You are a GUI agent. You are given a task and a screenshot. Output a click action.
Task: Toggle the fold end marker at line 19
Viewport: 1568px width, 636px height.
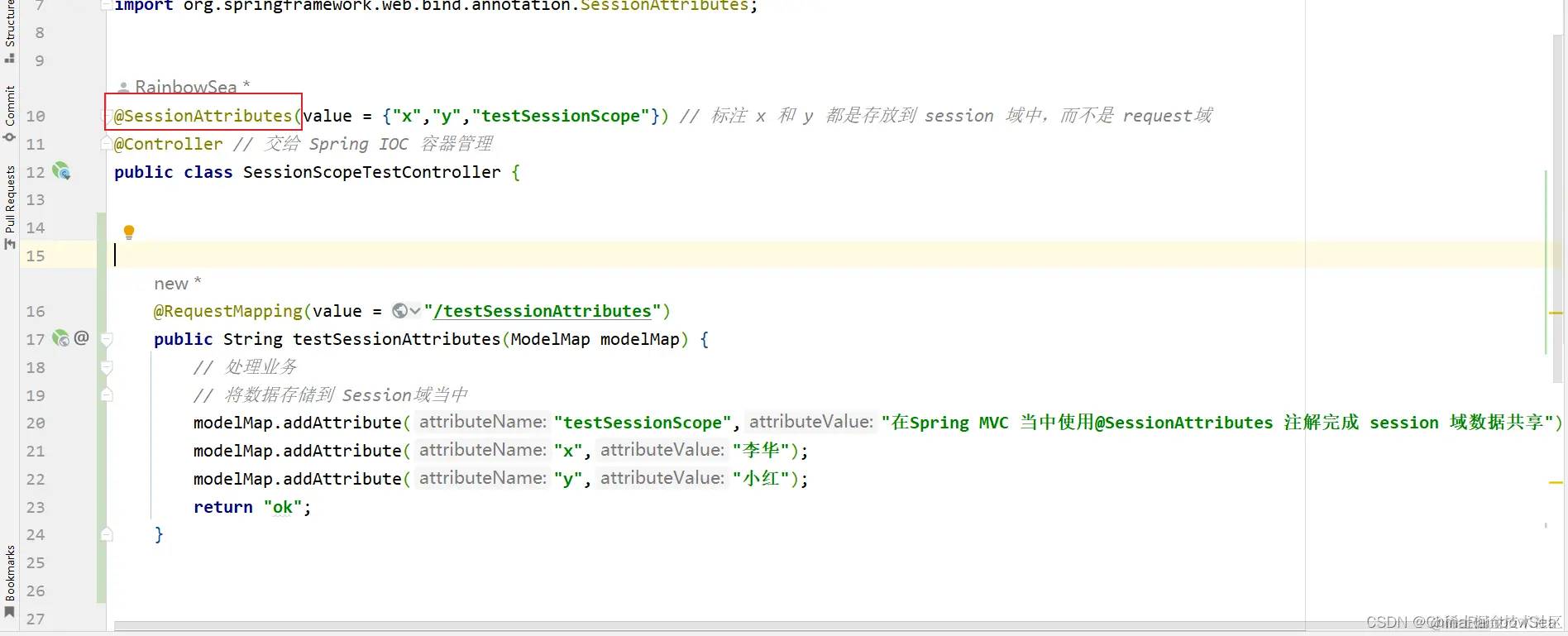107,395
